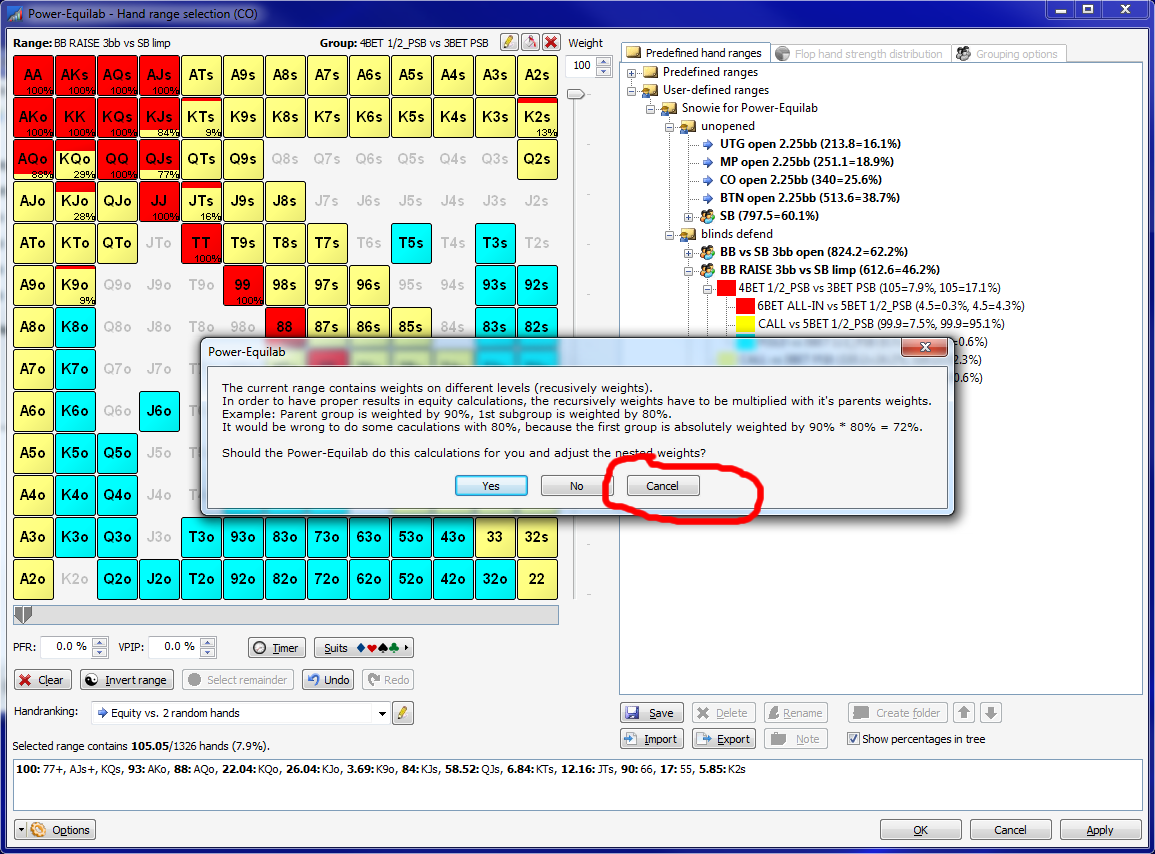
Task: Toggle the 99 hand cell
Action: pos(243,285)
